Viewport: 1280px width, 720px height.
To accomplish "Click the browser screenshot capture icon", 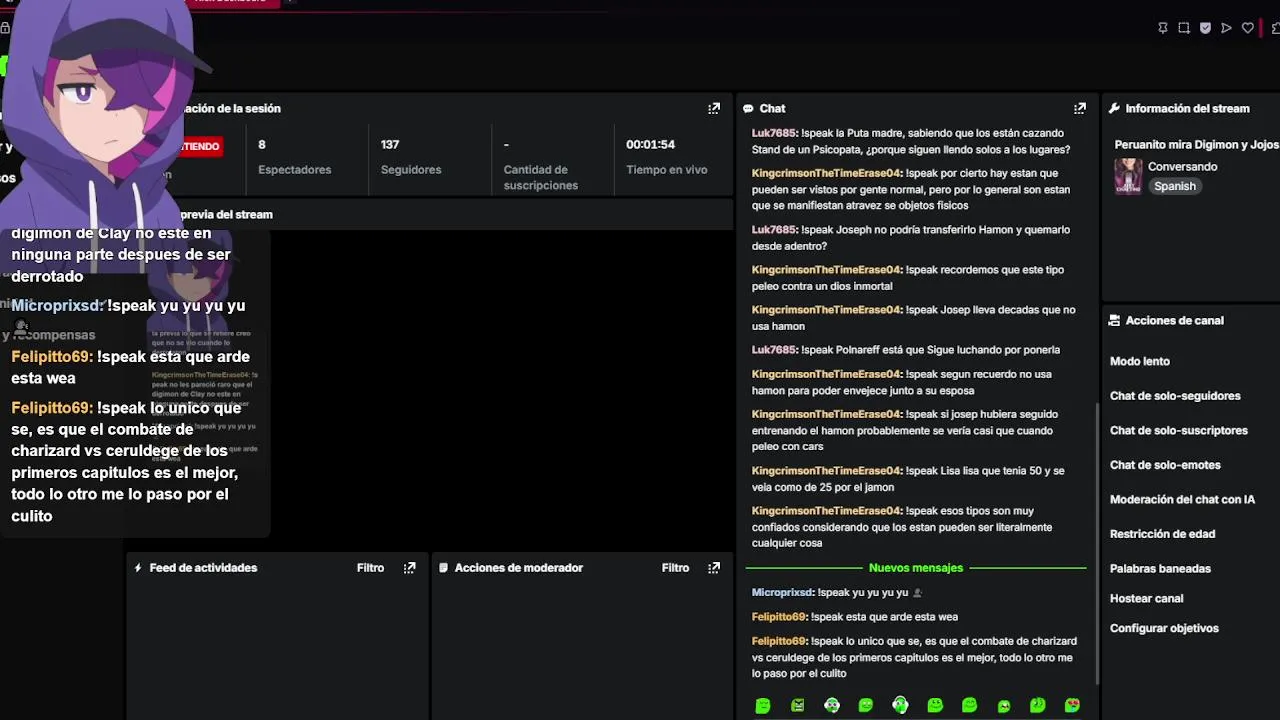I will [x=1184, y=28].
